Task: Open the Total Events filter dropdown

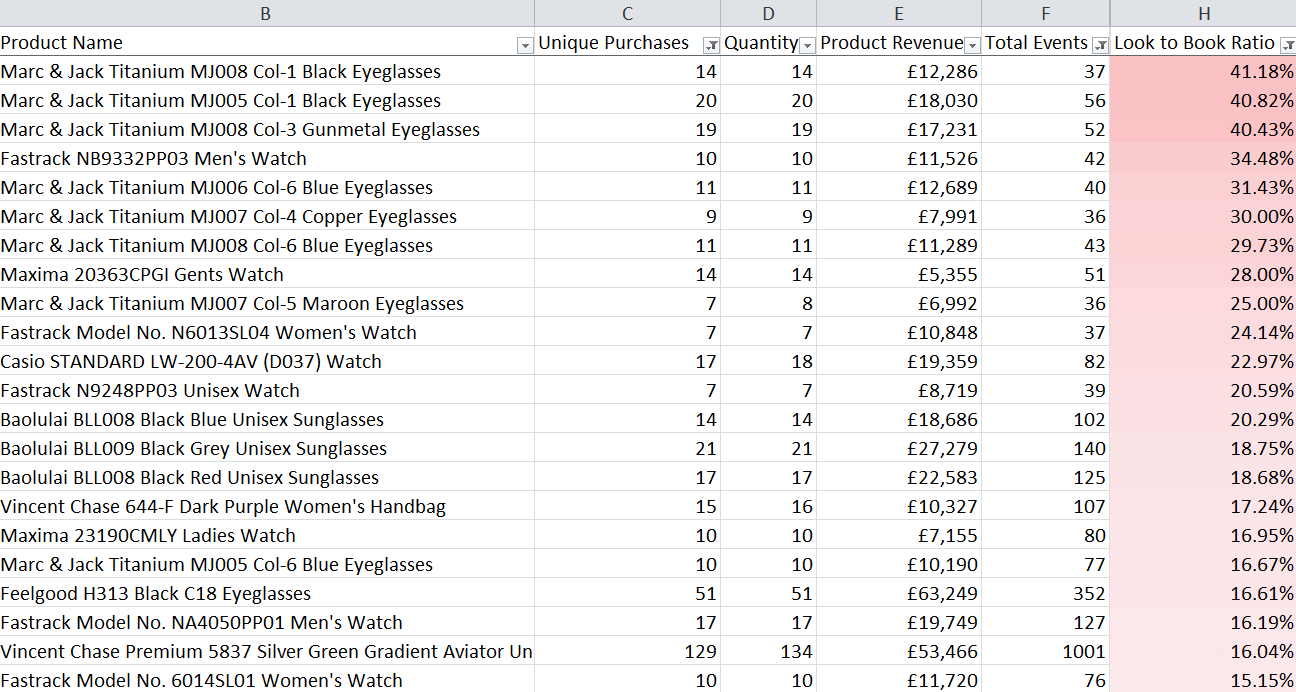Action: click(1100, 45)
